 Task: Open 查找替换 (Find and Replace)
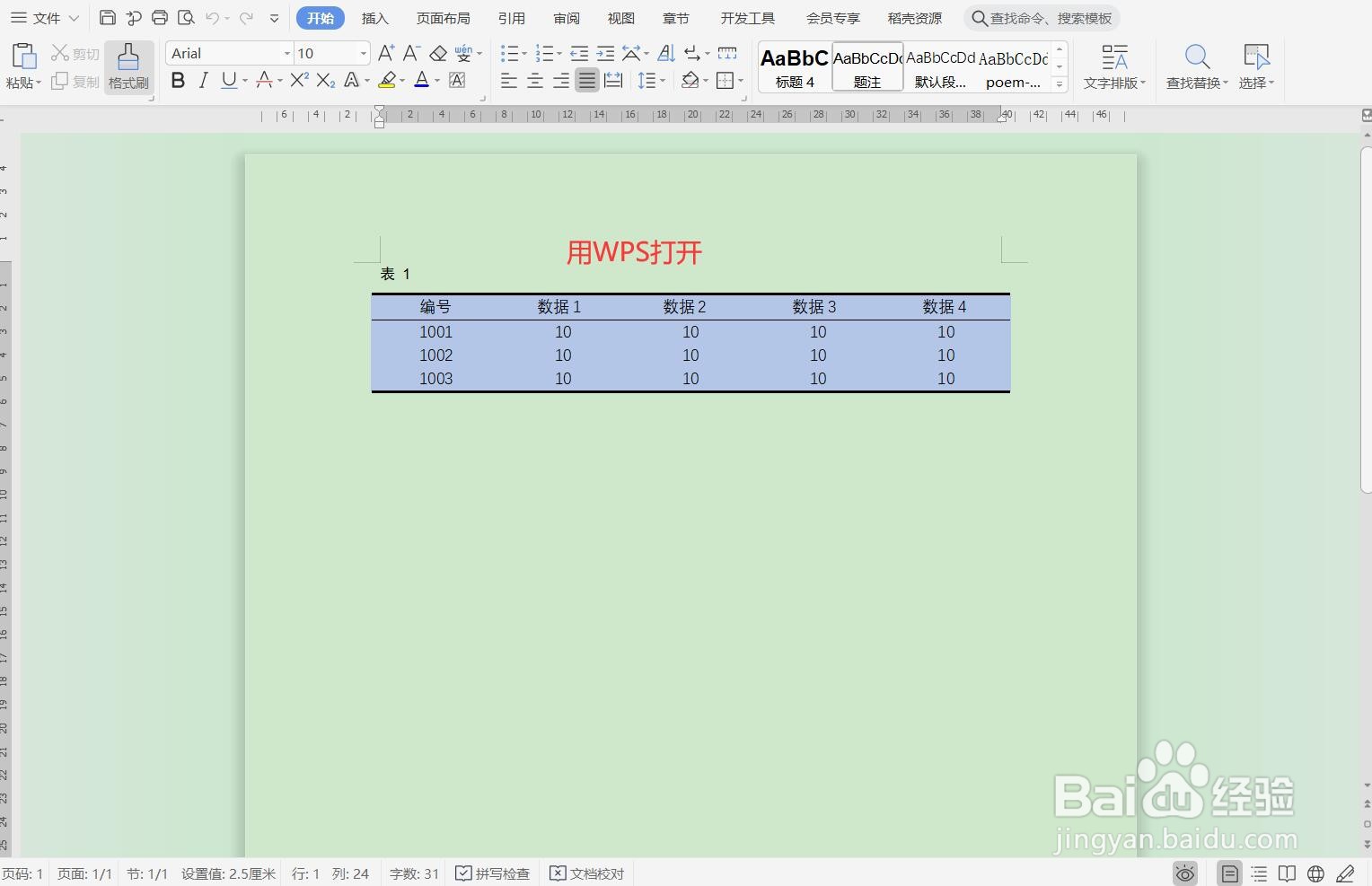click(1197, 67)
